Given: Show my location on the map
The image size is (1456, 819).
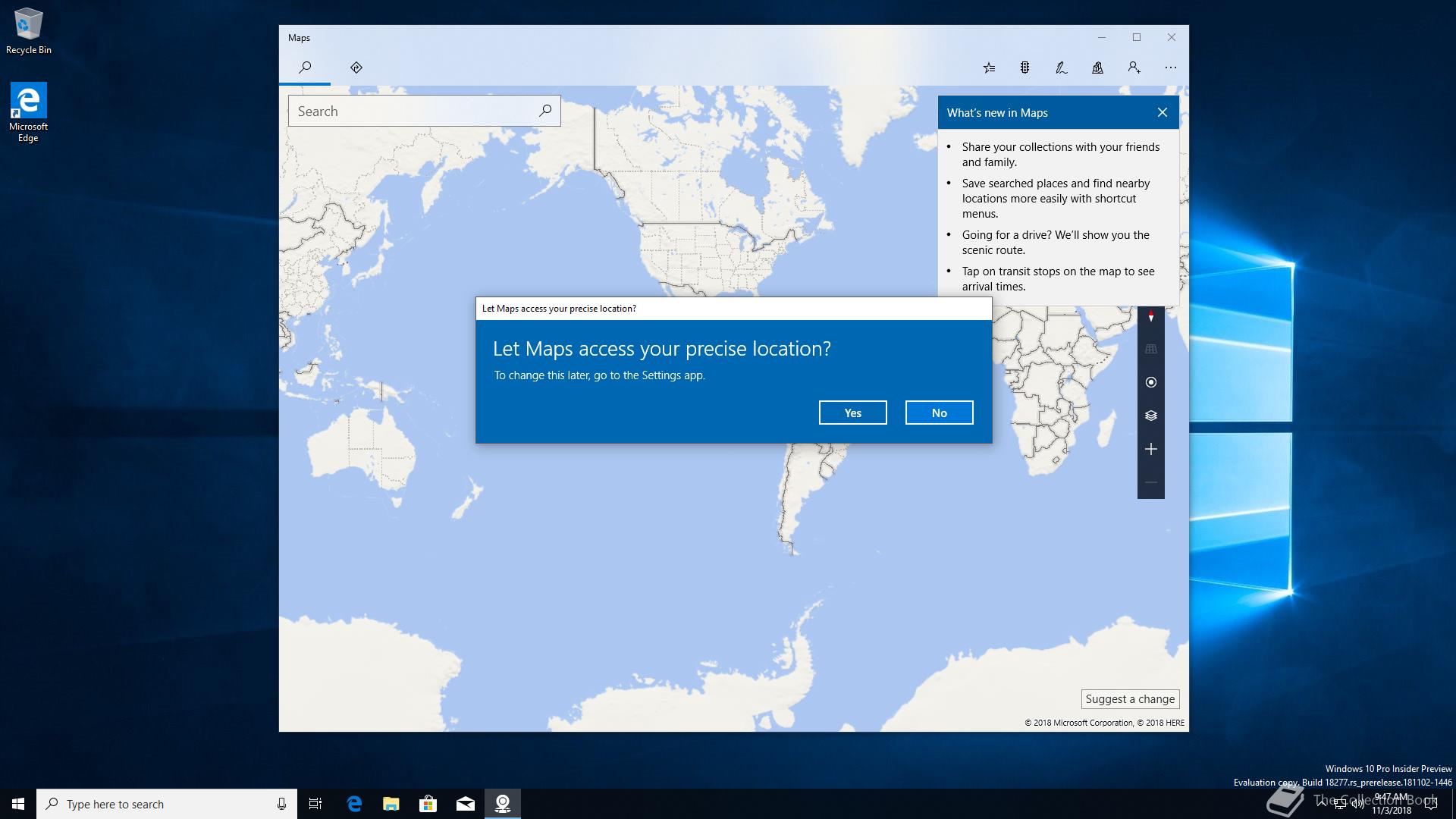Looking at the screenshot, I should tap(1150, 382).
